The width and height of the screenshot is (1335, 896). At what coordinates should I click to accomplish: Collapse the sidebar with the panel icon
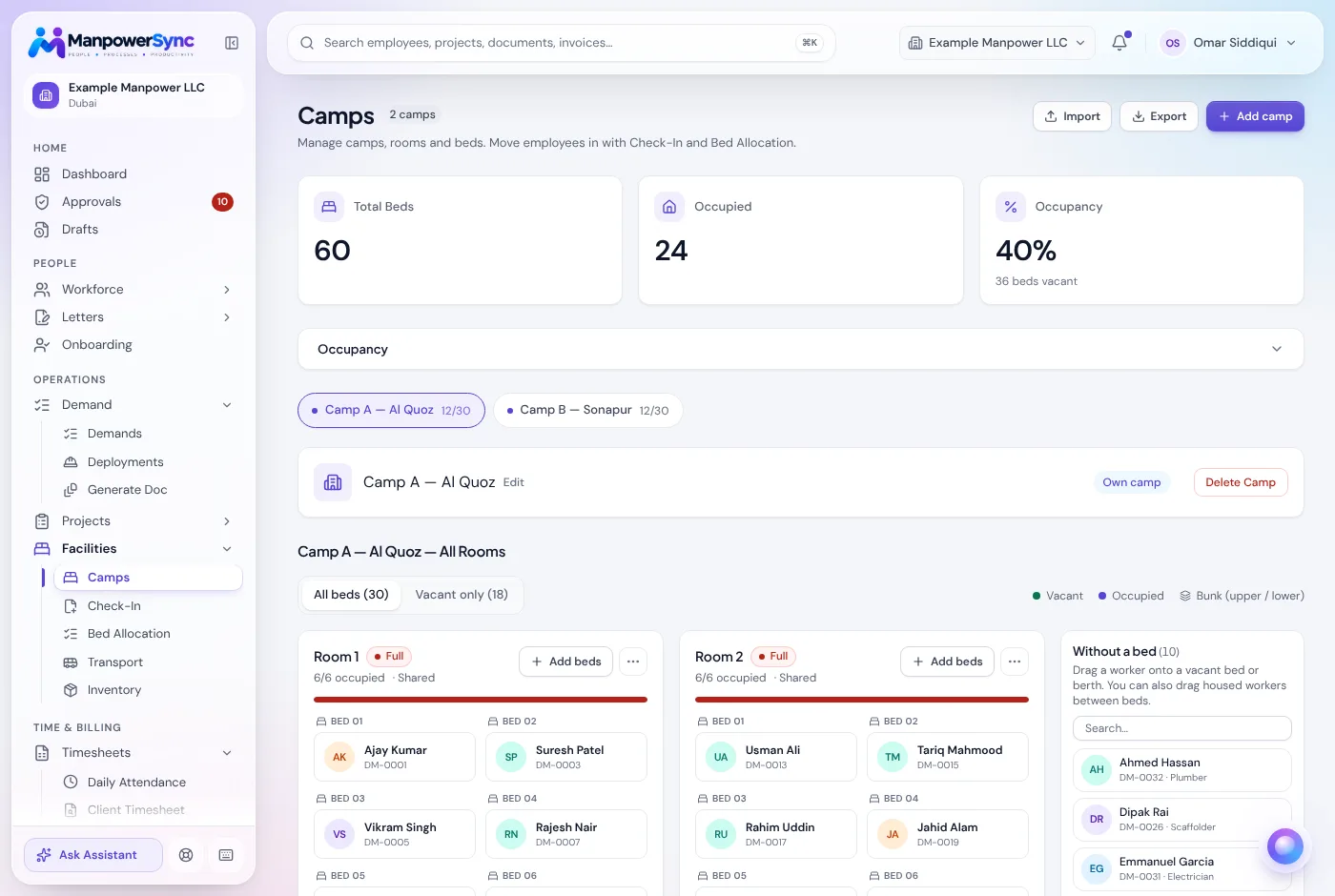232,43
